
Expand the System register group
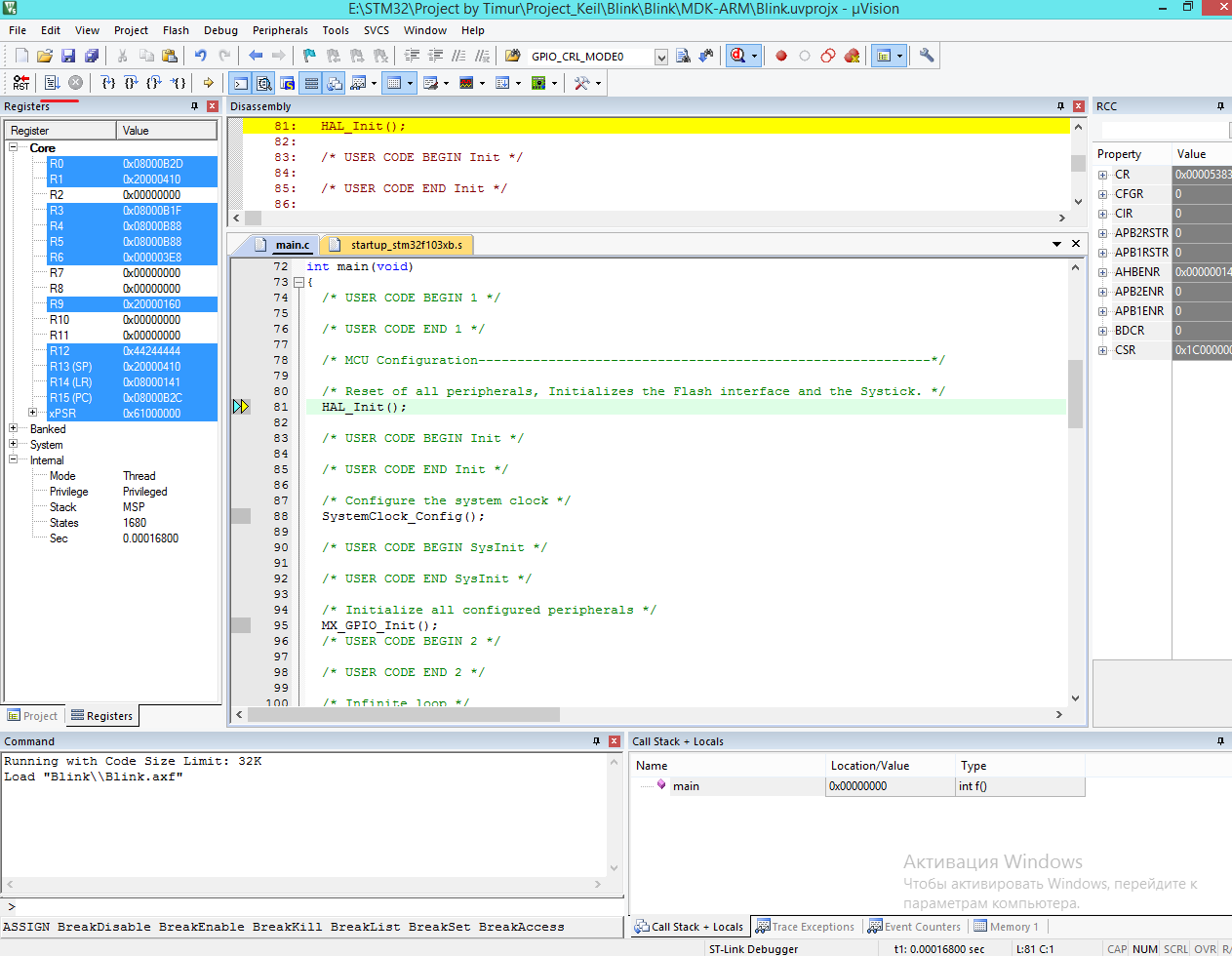[14, 444]
